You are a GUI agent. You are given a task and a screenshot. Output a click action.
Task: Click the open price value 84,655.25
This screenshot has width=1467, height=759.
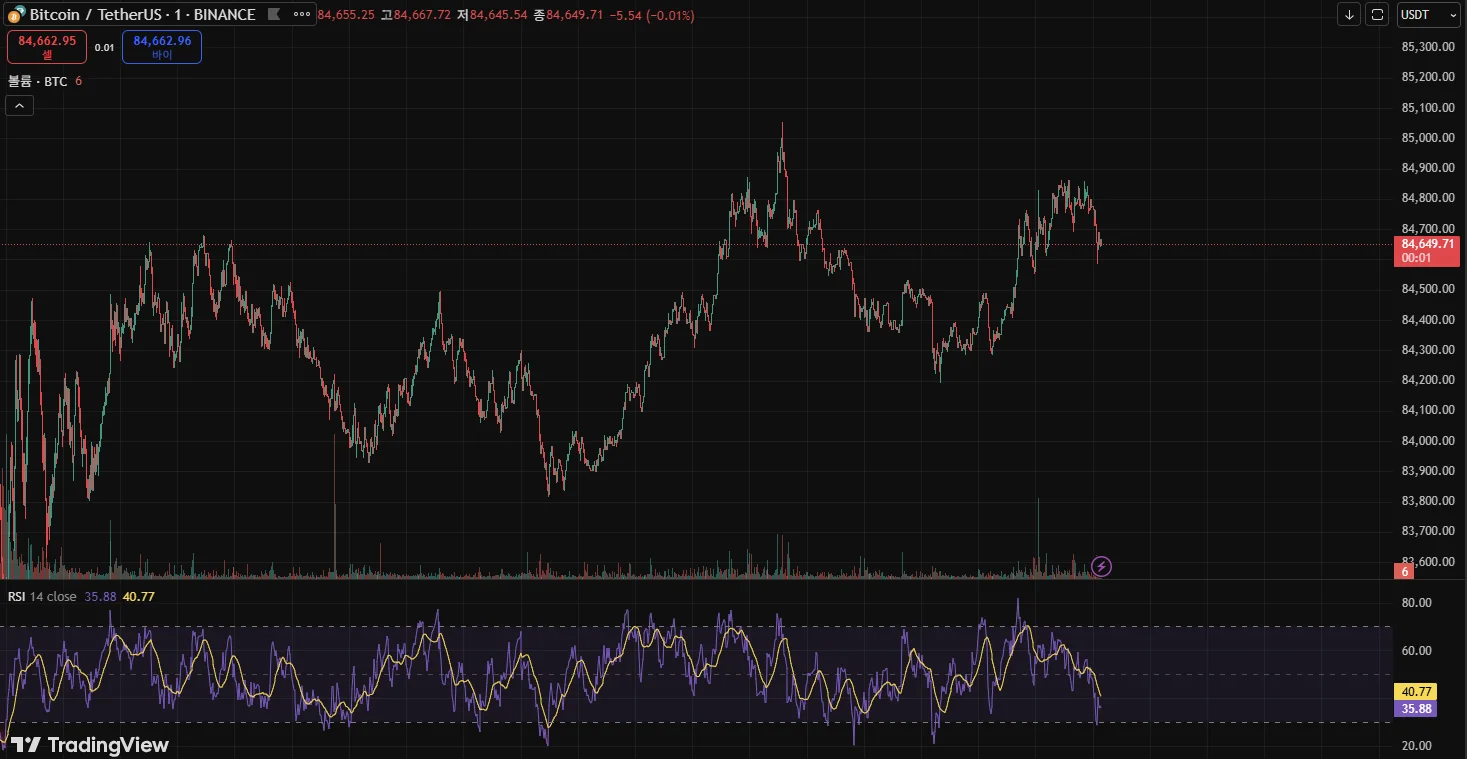point(345,15)
